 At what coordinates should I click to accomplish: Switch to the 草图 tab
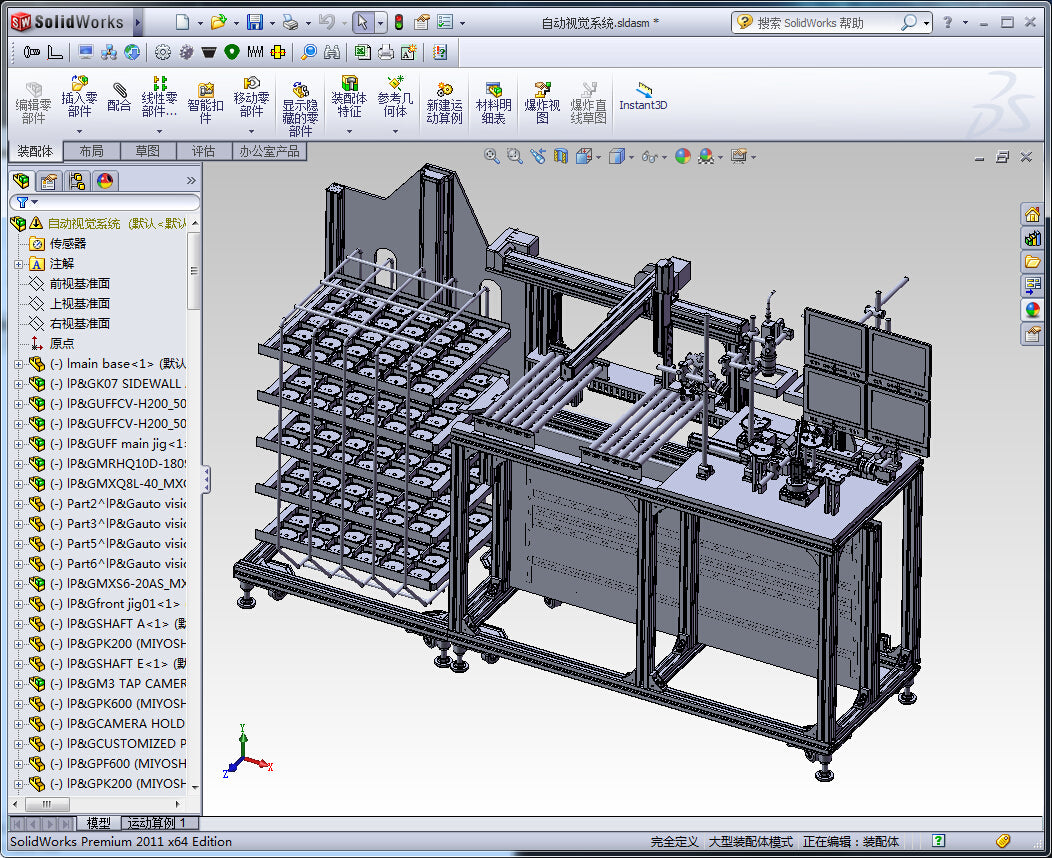tap(148, 152)
